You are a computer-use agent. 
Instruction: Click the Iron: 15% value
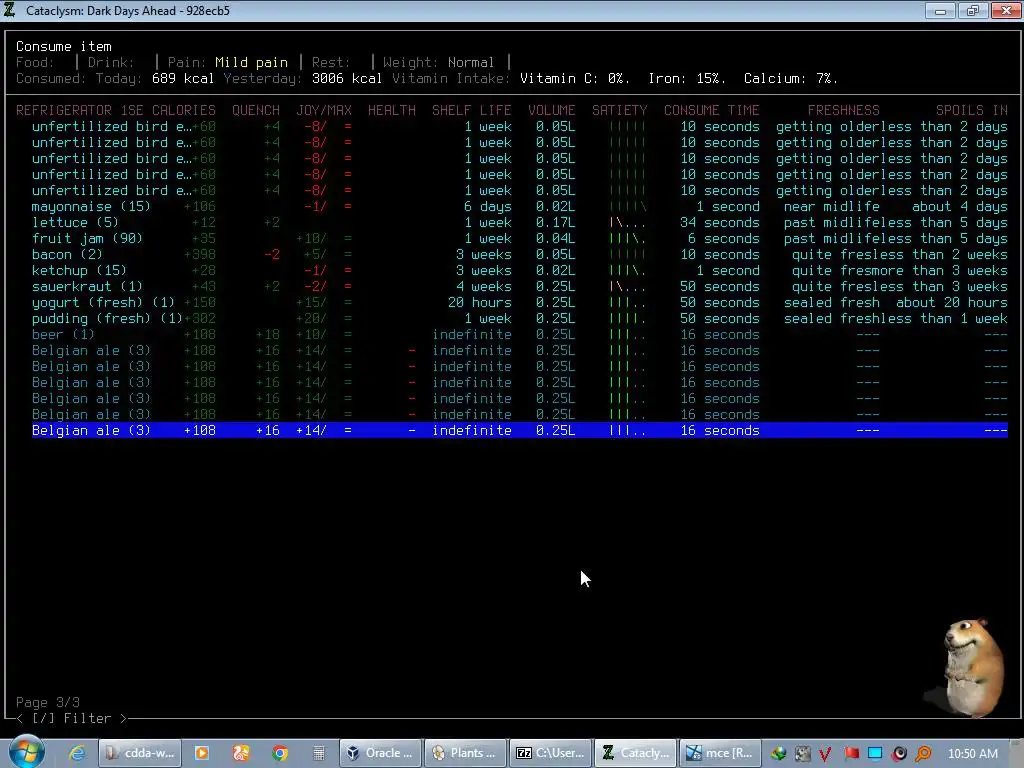coord(688,78)
